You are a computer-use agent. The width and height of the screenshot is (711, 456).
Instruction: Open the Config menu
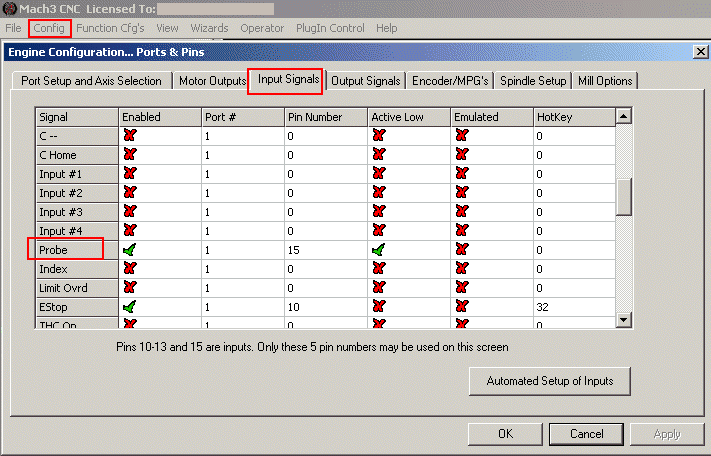[x=49, y=28]
